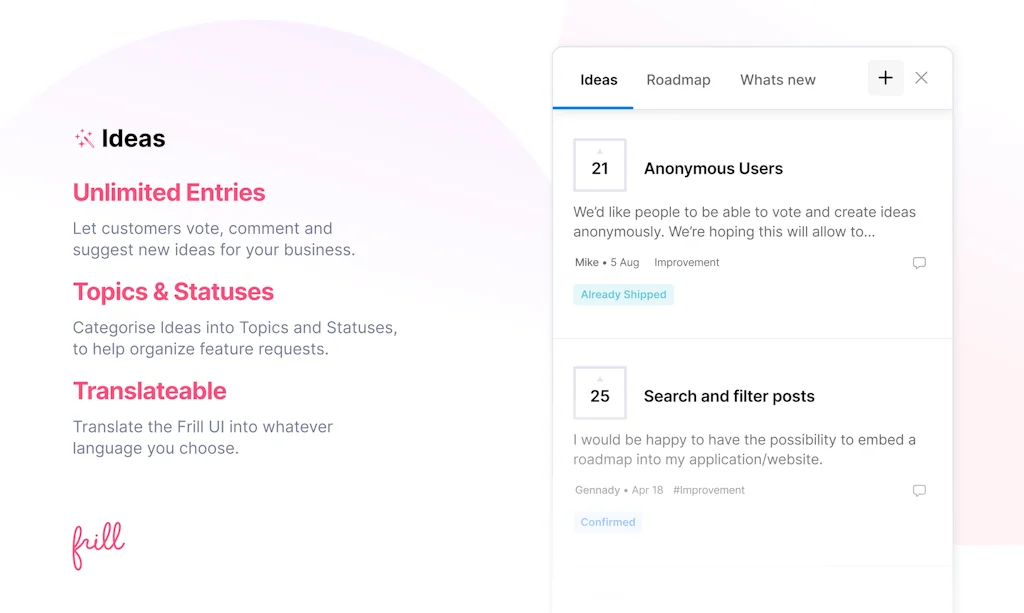Viewport: 1024px width, 613px height.
Task: Open comments on Search and filter posts
Action: (919, 491)
